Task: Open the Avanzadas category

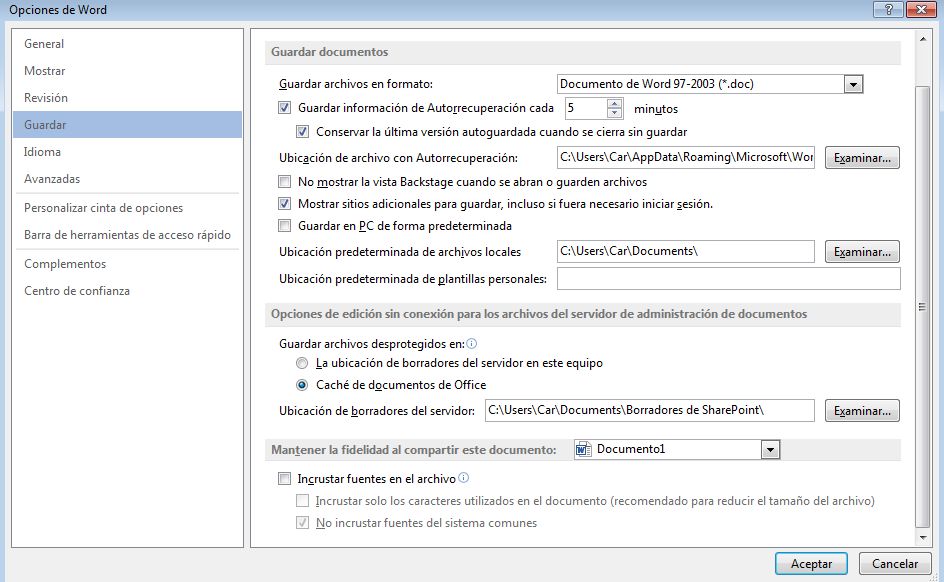Action: pyautogui.click(x=52, y=179)
